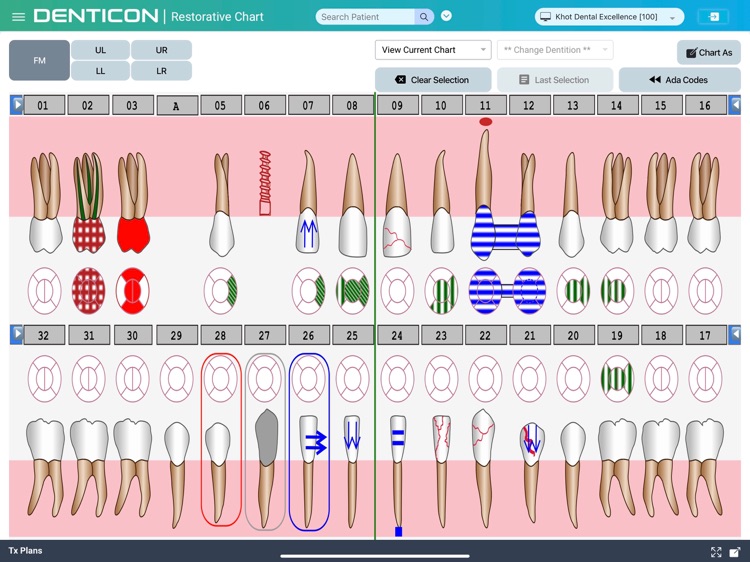Click the red crown on tooth 03

point(133,234)
